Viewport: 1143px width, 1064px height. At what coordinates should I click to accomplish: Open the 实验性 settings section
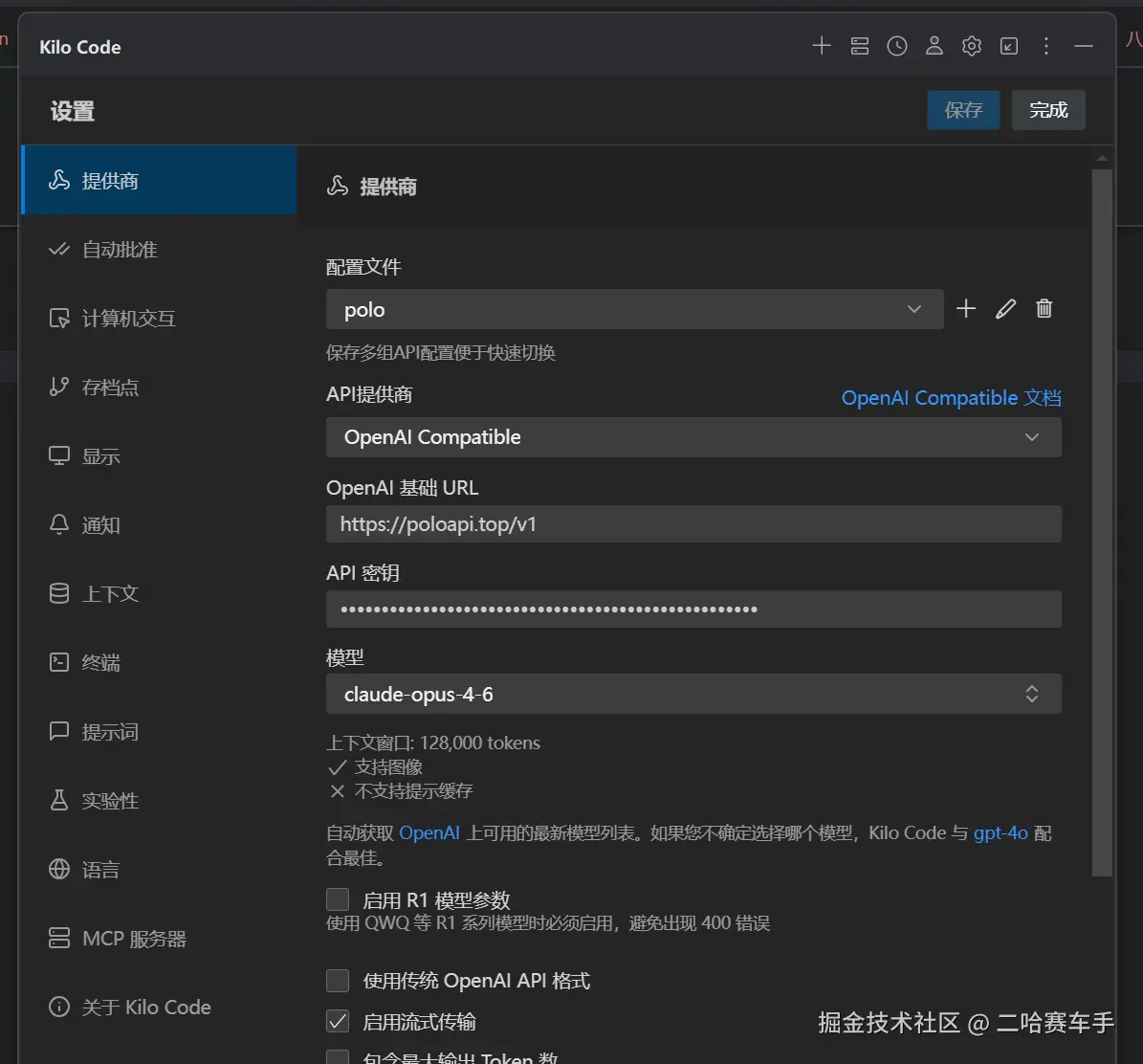coord(159,800)
